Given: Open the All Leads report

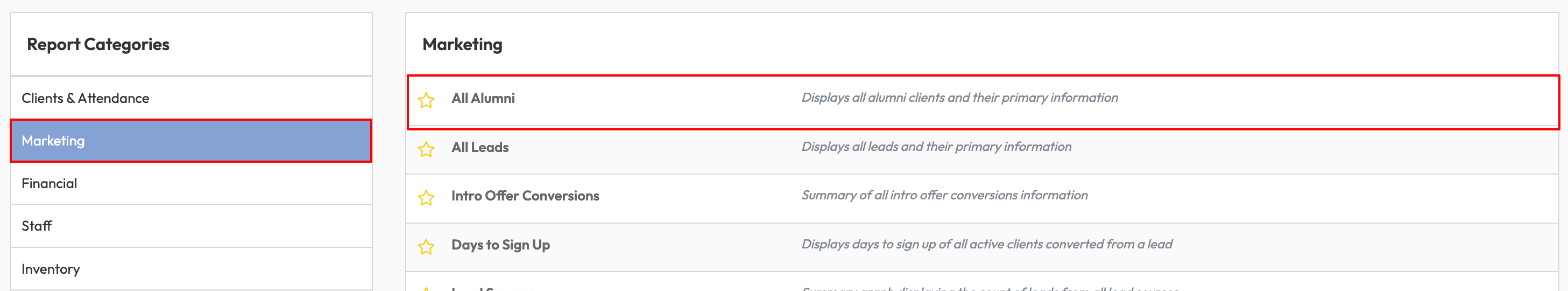Looking at the screenshot, I should point(479,147).
